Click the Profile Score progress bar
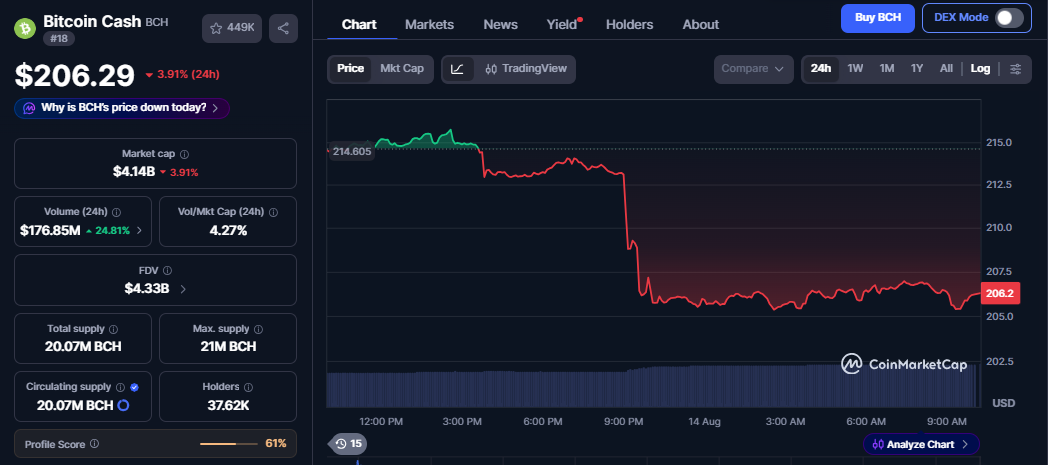The width and height of the screenshot is (1048, 465). point(229,444)
